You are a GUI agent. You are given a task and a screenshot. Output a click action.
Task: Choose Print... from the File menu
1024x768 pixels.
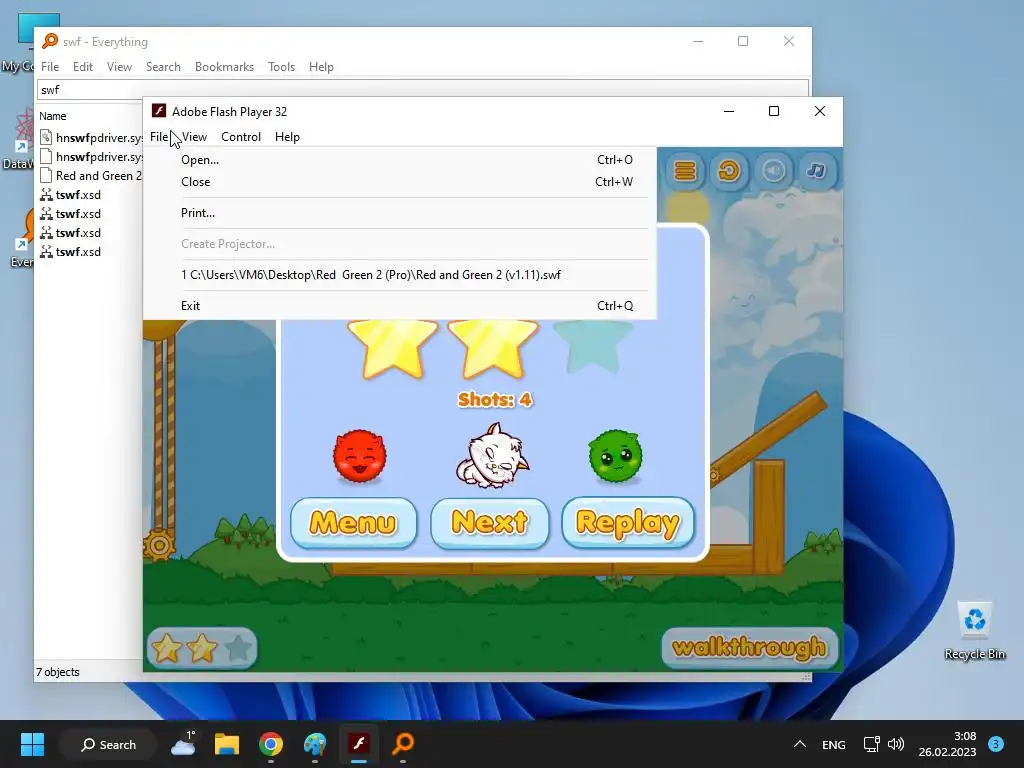coord(400,213)
